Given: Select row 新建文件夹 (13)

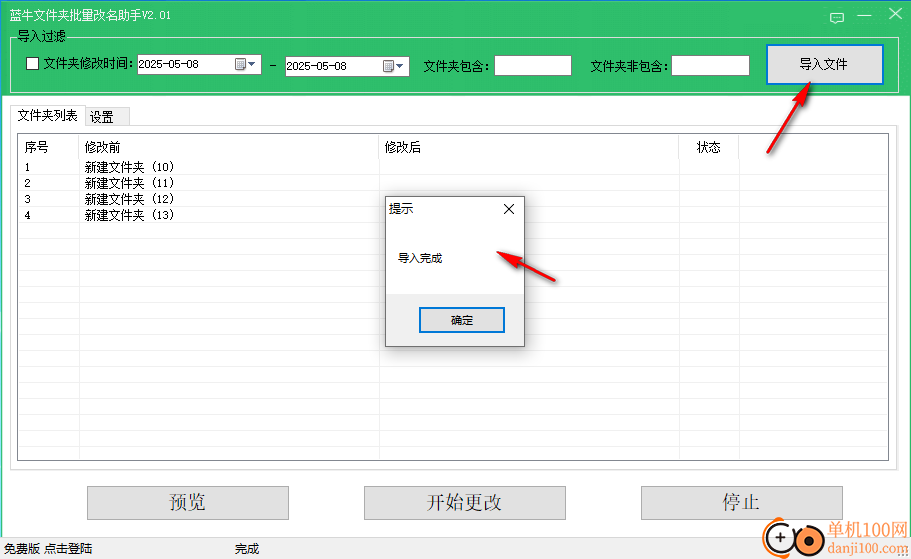Looking at the screenshot, I should (x=453, y=215).
